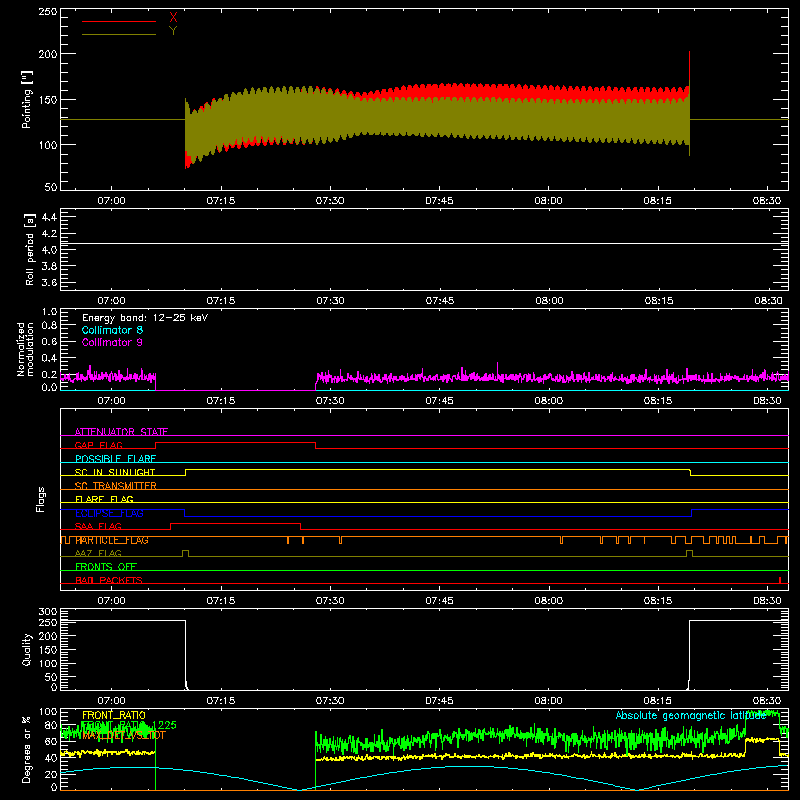Click the Normalized modulation axis title

[25, 349]
